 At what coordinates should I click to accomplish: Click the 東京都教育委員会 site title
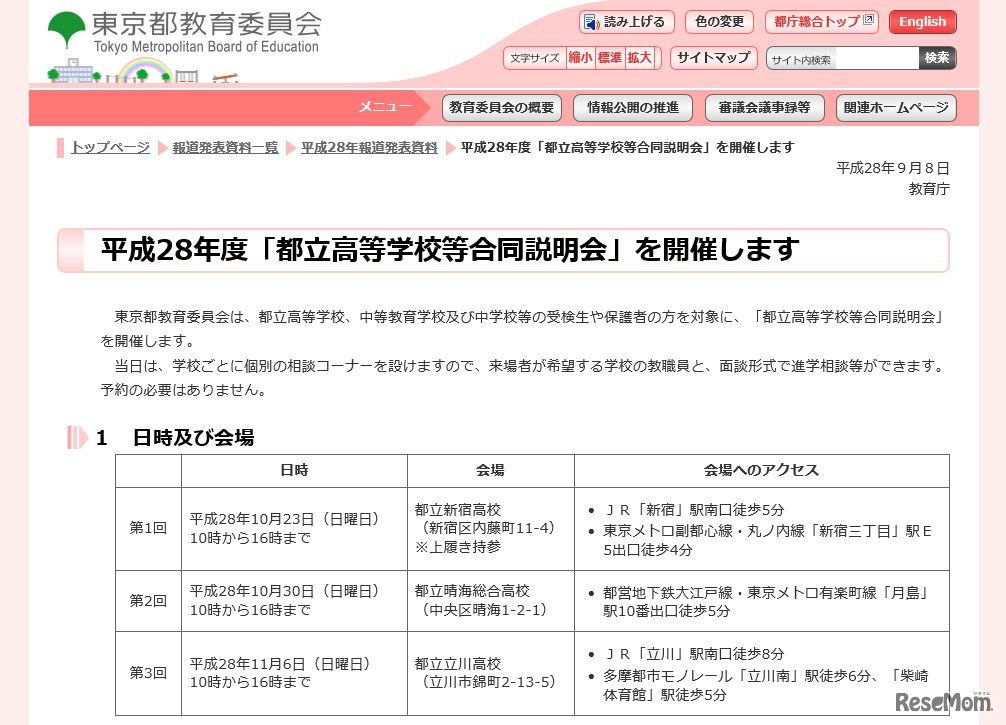[x=206, y=24]
